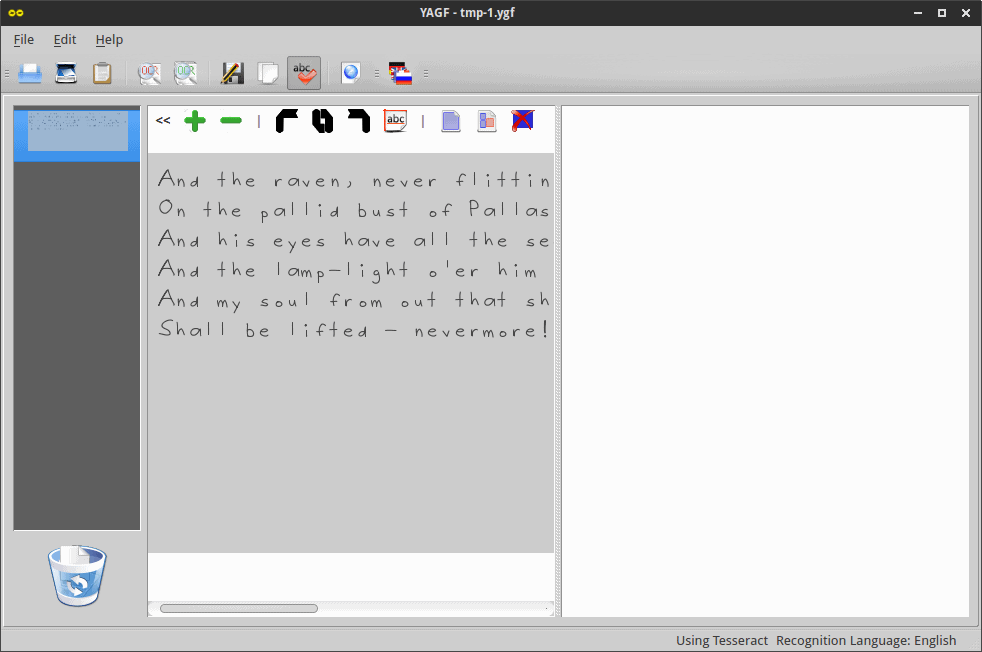Image resolution: width=982 pixels, height=652 pixels.
Task: Zoom out with the green minus icon
Action: [x=231, y=120]
